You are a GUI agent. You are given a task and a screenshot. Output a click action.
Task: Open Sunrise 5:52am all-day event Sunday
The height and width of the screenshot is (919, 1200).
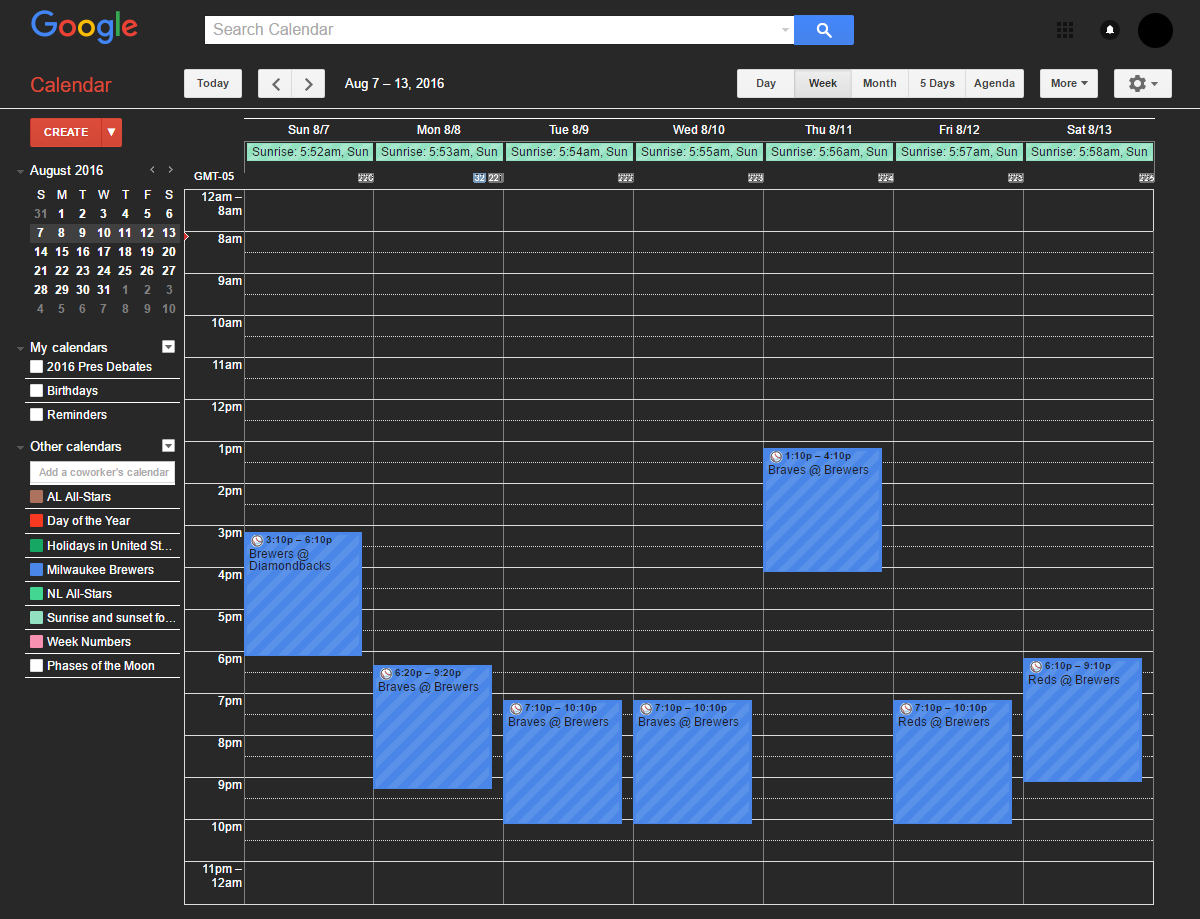[x=309, y=152]
